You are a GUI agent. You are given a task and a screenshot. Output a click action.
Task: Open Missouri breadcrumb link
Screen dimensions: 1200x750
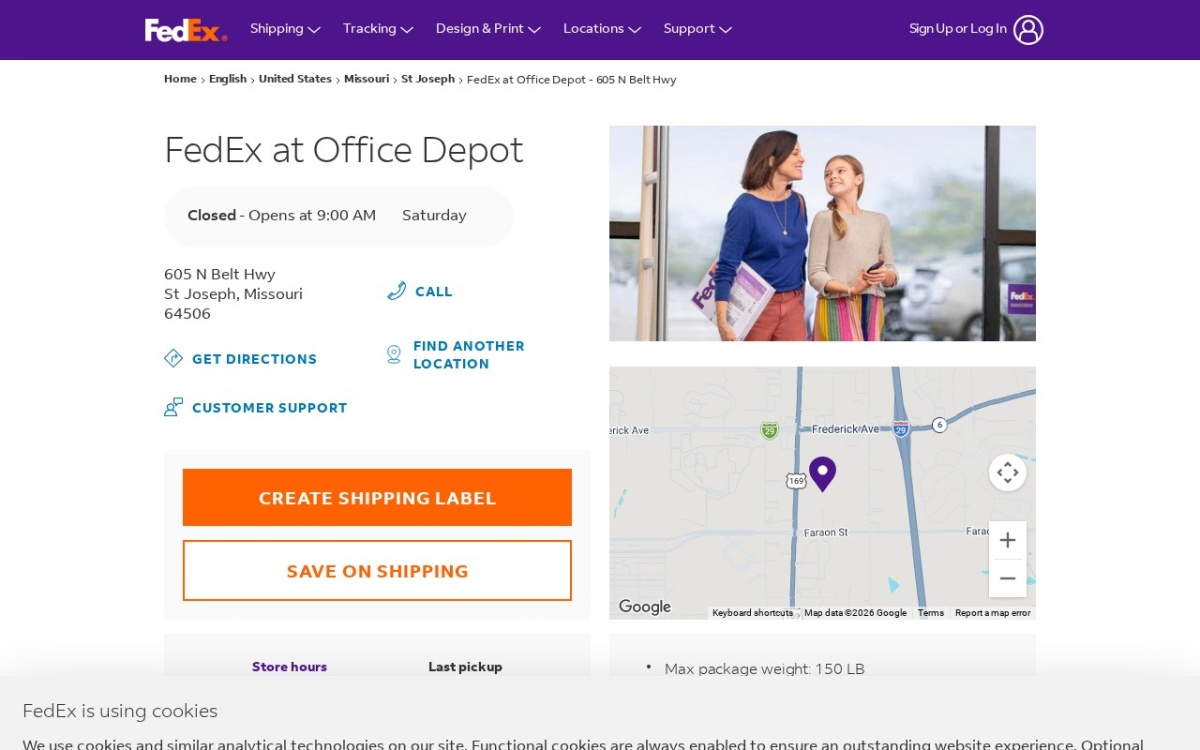[x=366, y=79]
